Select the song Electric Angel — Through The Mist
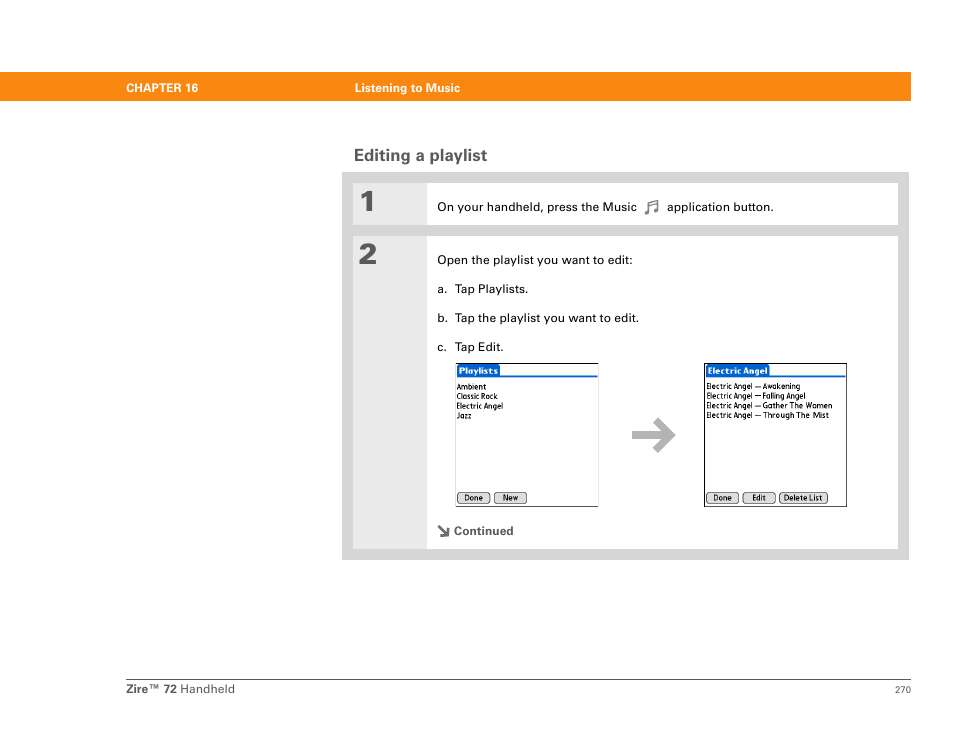The image size is (954, 738). pyautogui.click(x=767, y=416)
